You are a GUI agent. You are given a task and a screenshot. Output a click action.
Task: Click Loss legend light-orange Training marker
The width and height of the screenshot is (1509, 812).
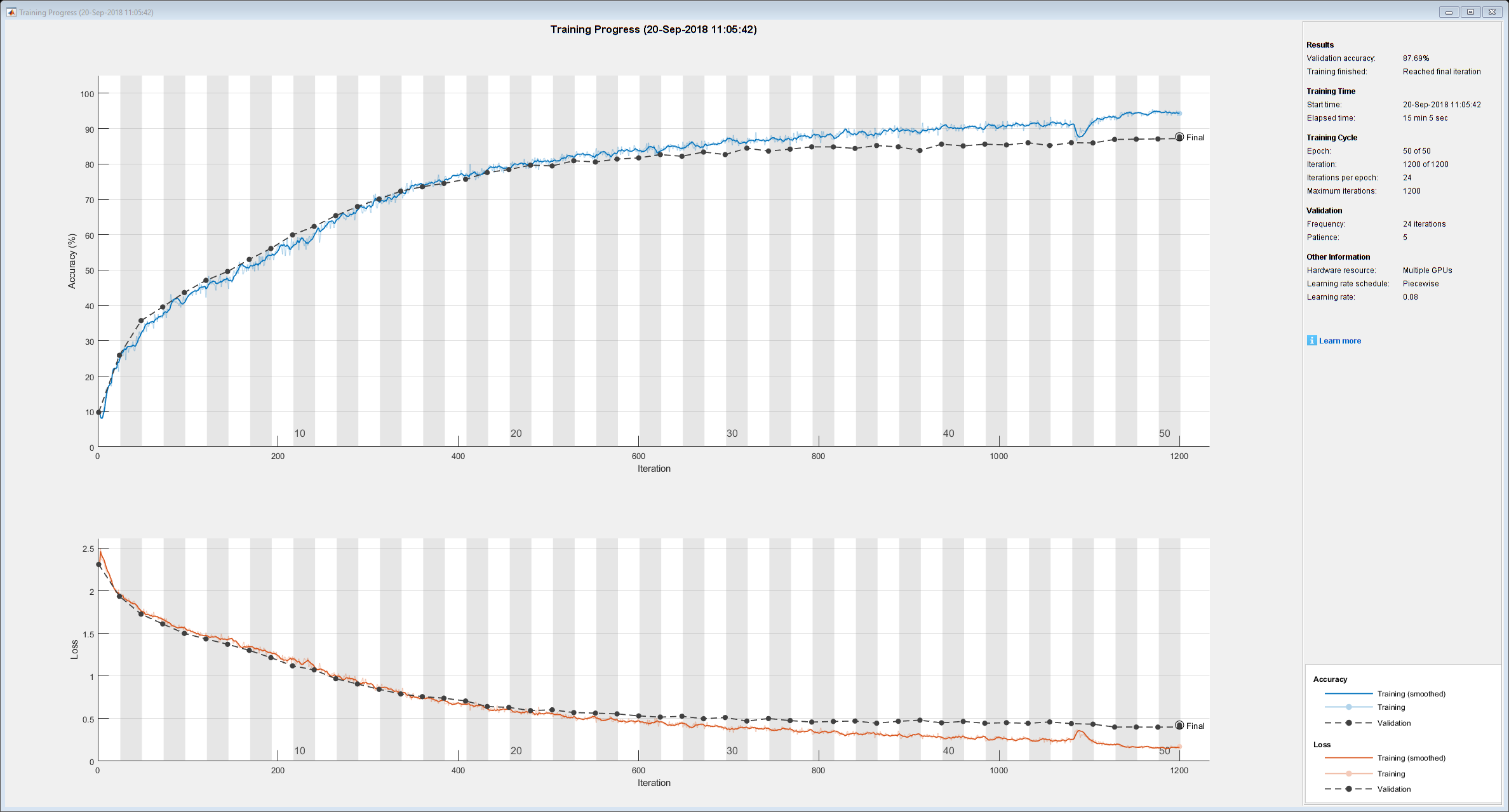pyautogui.click(x=1348, y=774)
